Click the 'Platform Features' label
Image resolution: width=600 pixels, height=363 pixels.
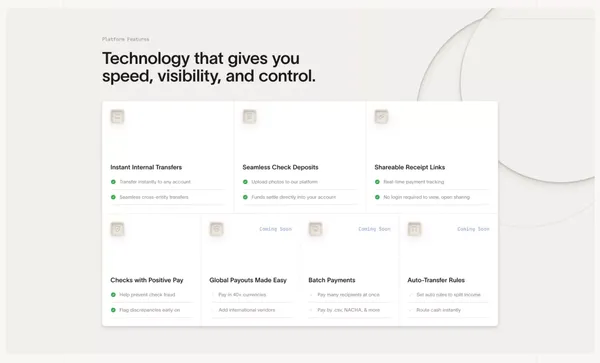pos(126,39)
